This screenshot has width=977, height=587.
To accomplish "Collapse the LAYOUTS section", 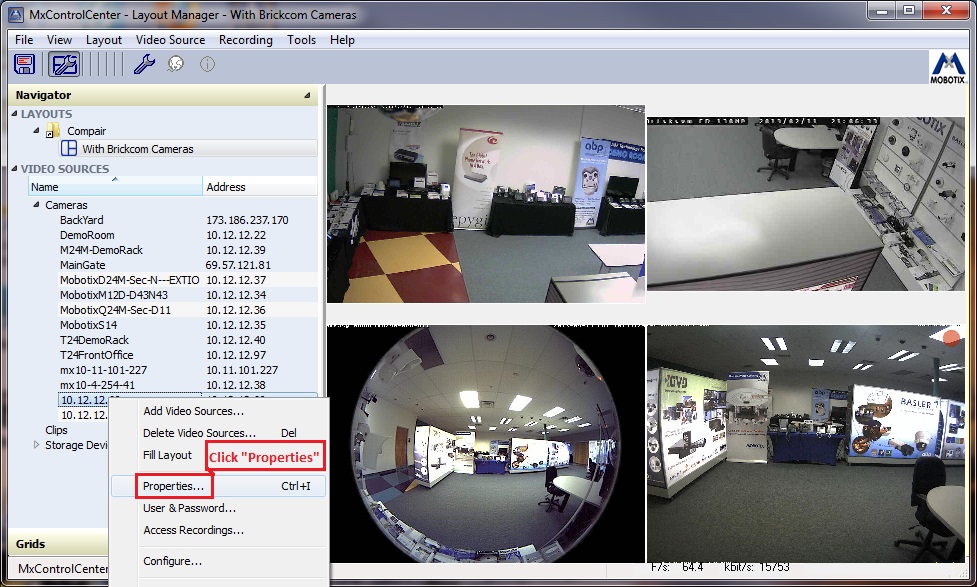I will coord(14,114).
